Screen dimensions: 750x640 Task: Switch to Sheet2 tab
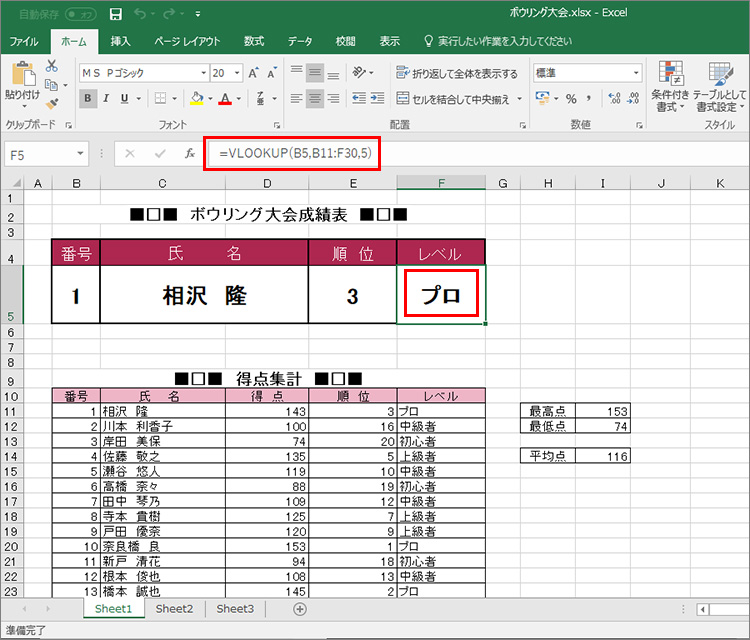click(174, 608)
